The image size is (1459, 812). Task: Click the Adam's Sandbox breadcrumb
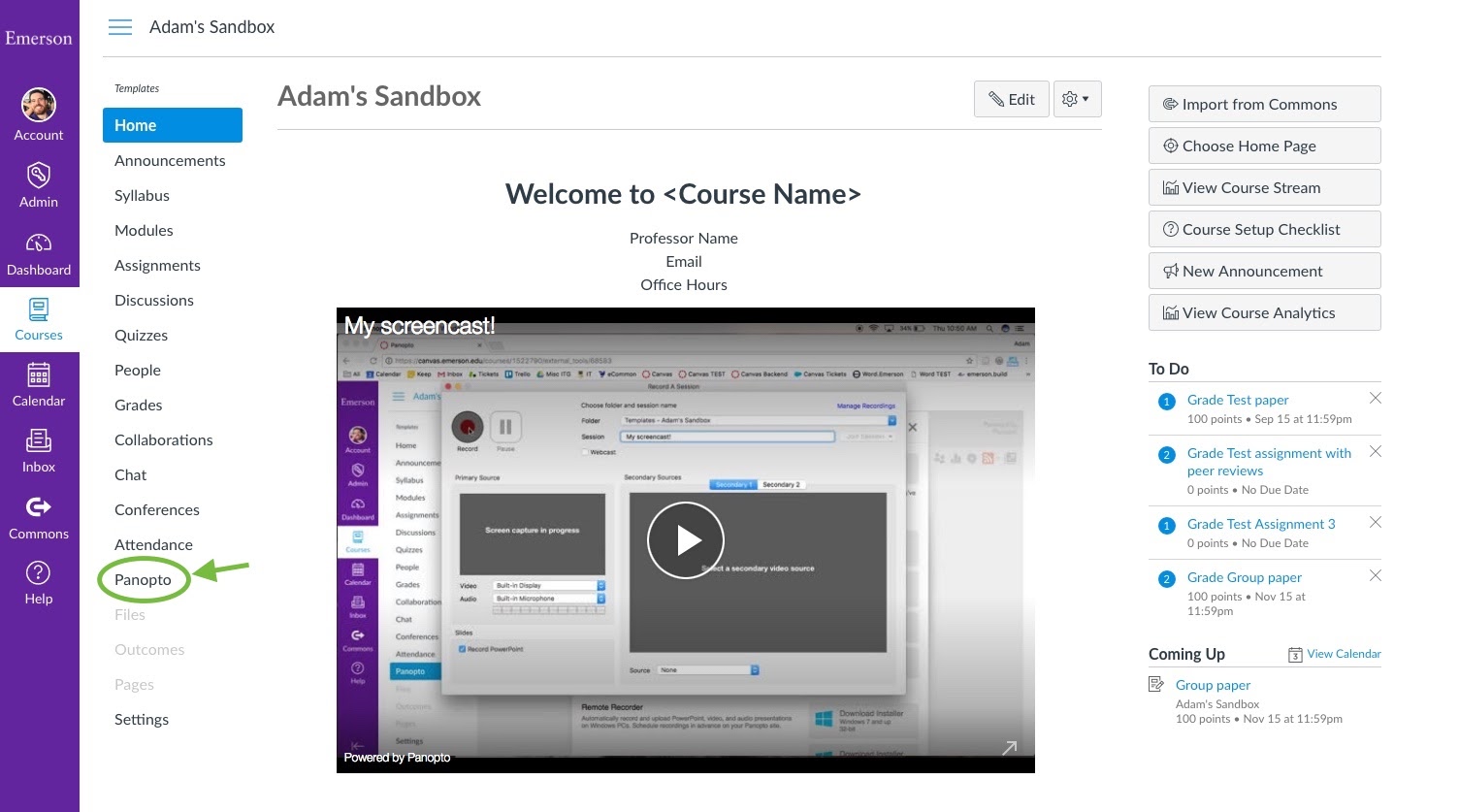coord(211,27)
